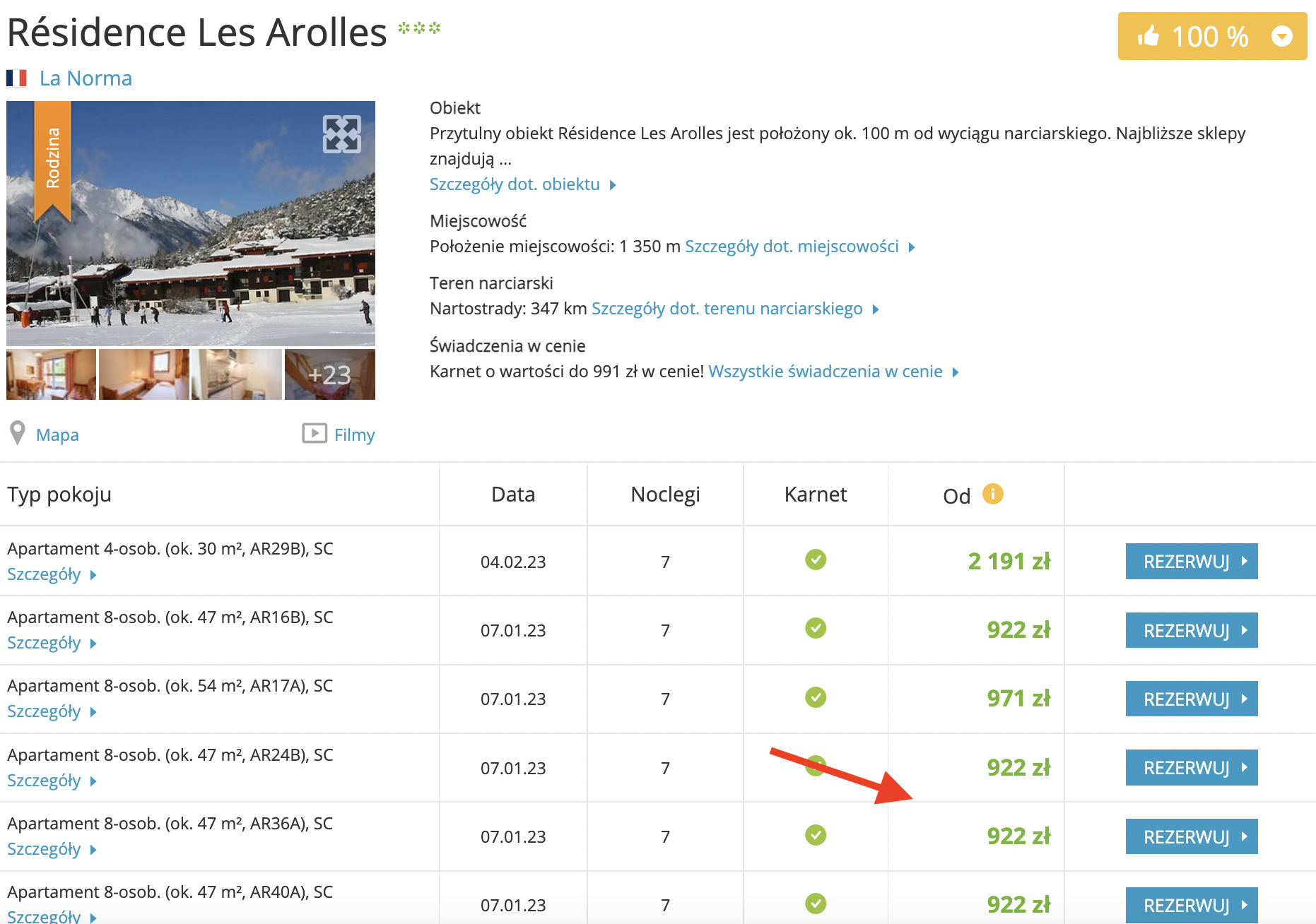Click the Karnet checkmark in AR17A row
This screenshot has height=924, width=1316.
pyautogui.click(x=816, y=697)
